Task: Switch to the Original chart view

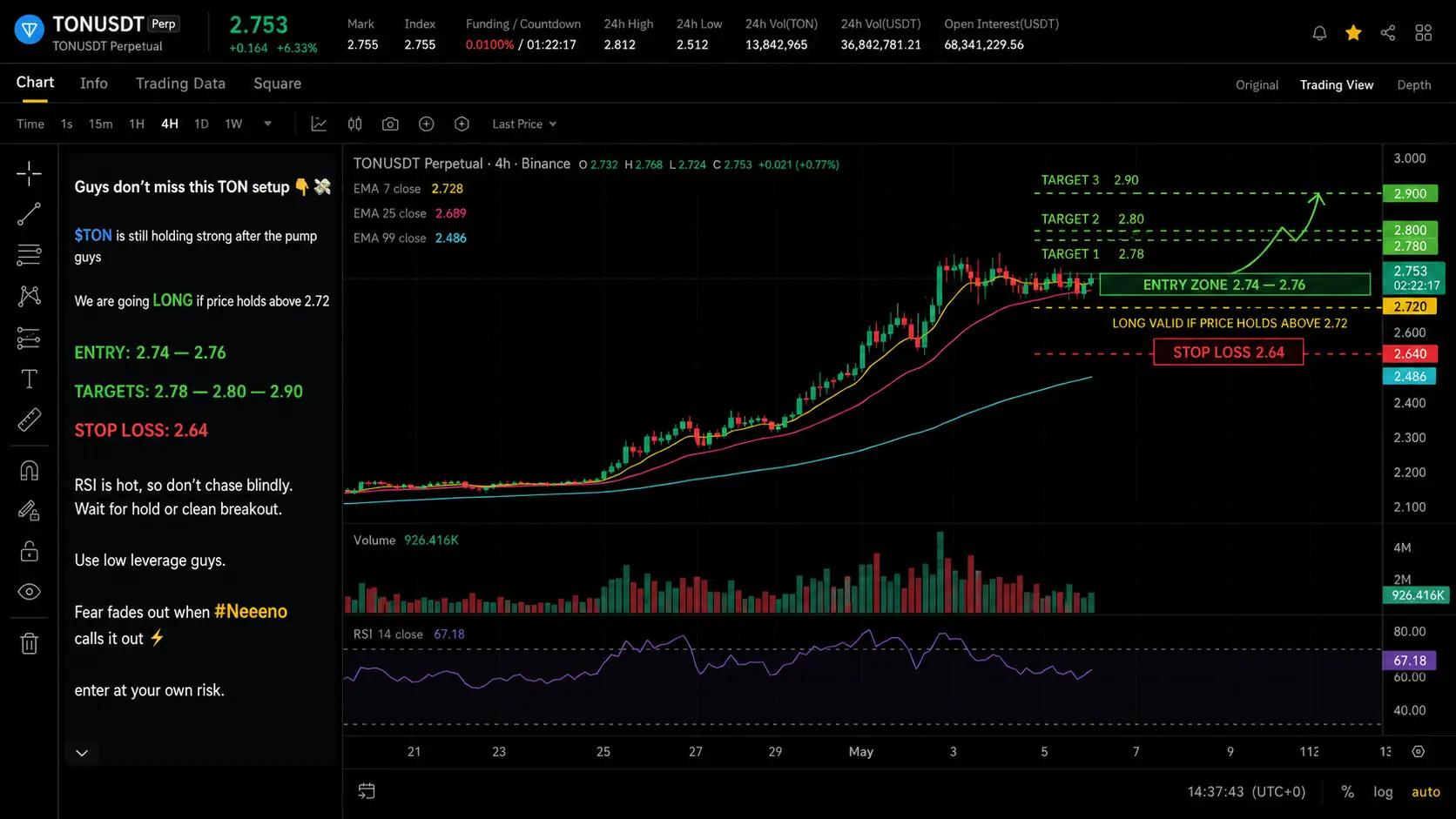Action: [x=1257, y=85]
